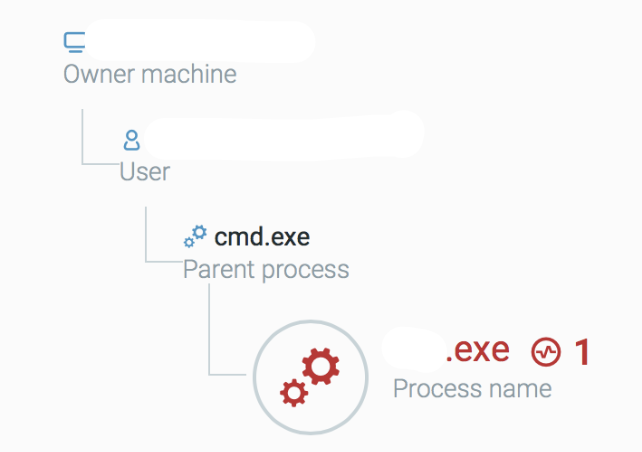Select the red .exe process name
This screenshot has height=452, width=642.
pyautogui.click(x=477, y=350)
